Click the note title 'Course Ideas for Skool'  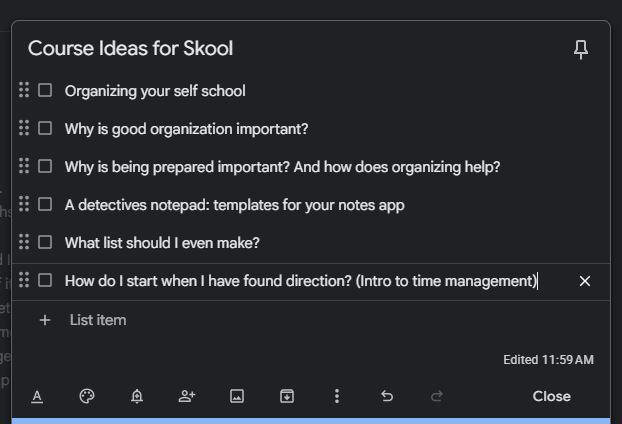(130, 49)
